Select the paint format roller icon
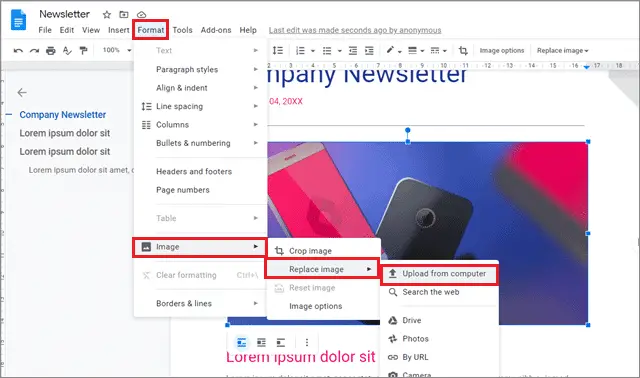640x378 pixels. point(84,50)
